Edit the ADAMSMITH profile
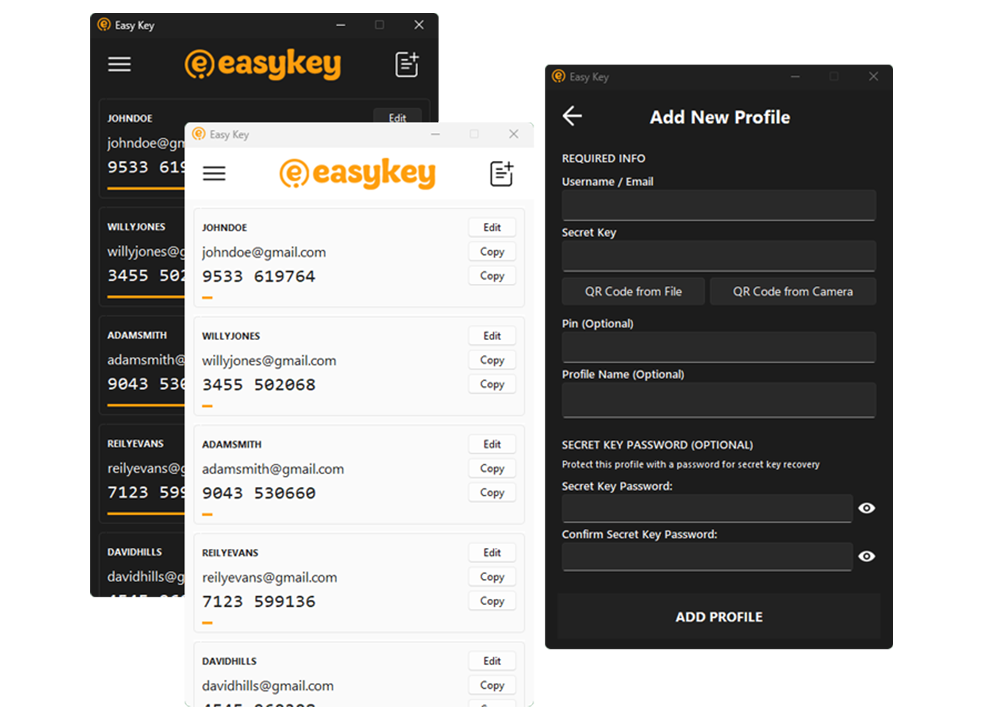983x722 pixels. [x=491, y=443]
